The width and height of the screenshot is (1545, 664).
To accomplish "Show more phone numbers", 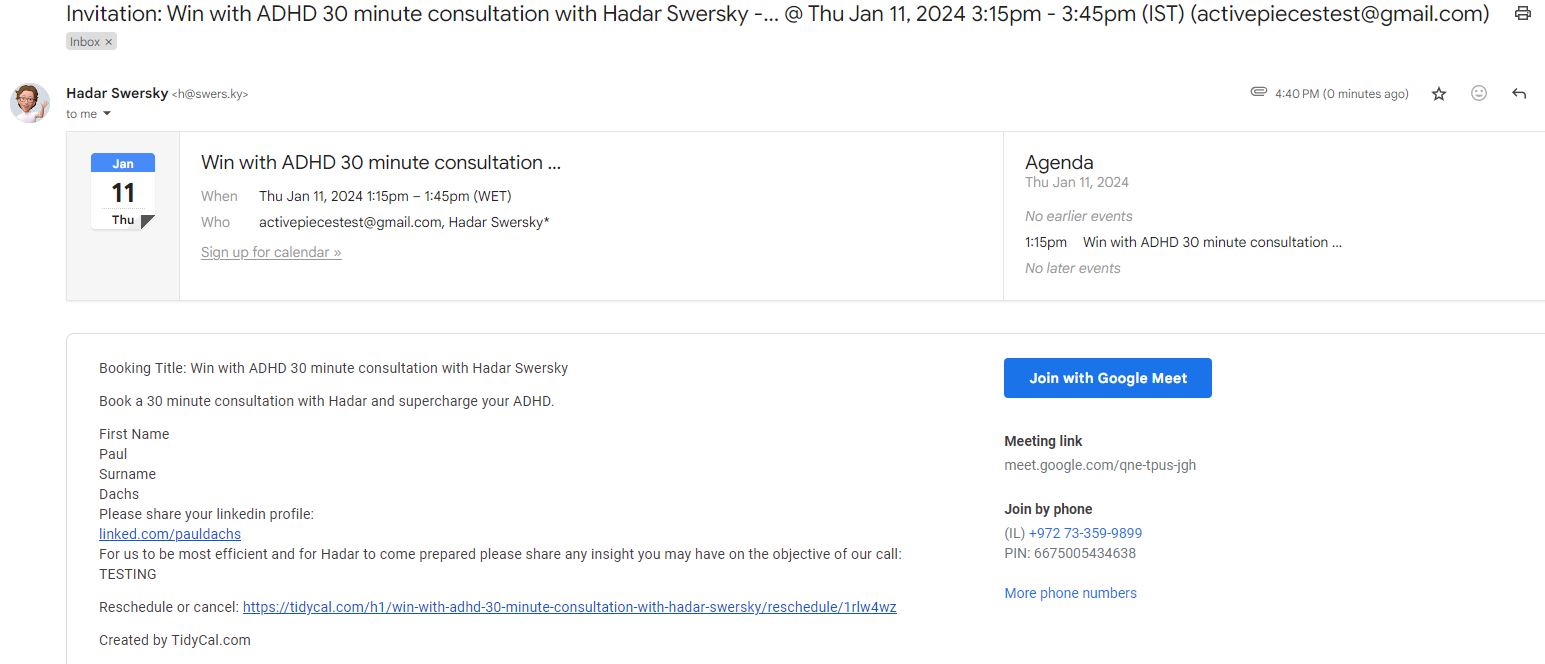I will tap(1070, 593).
